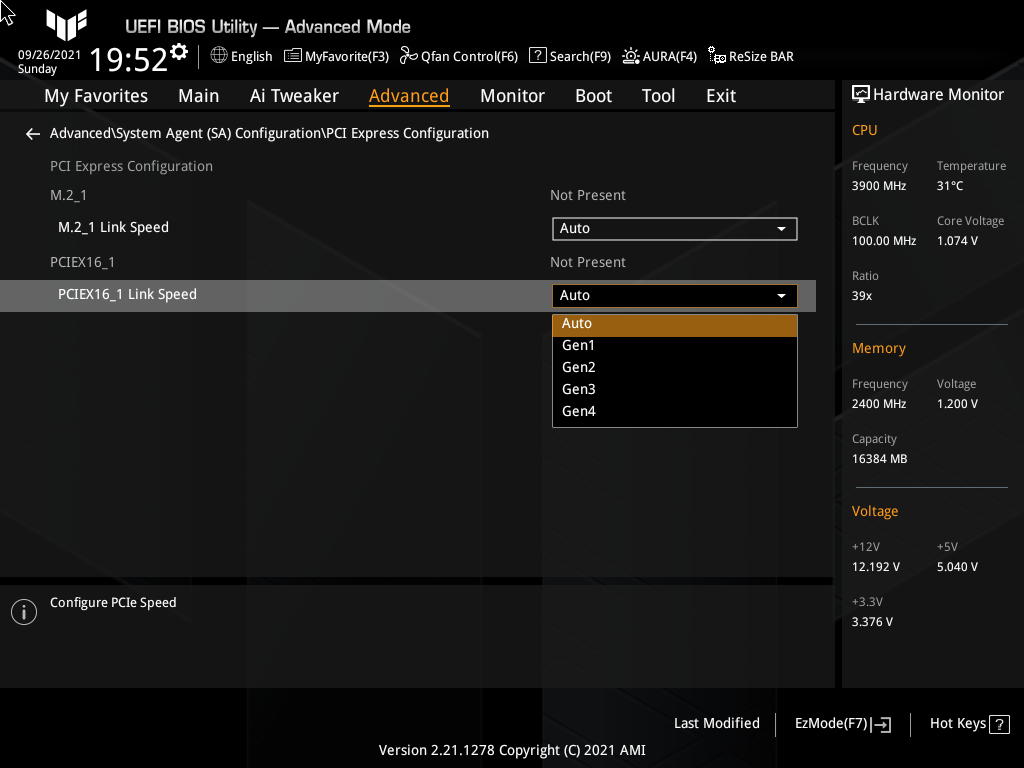
Task: Switch to the Monitor tab
Action: (x=512, y=95)
